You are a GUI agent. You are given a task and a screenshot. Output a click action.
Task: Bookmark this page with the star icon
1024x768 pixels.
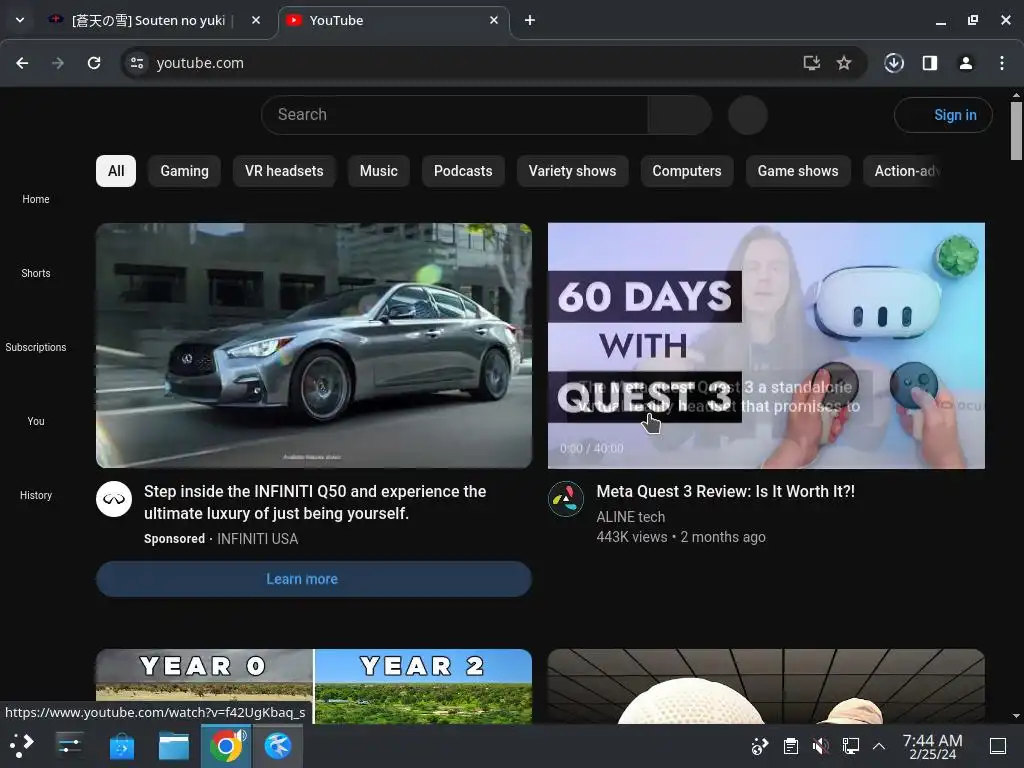point(844,63)
